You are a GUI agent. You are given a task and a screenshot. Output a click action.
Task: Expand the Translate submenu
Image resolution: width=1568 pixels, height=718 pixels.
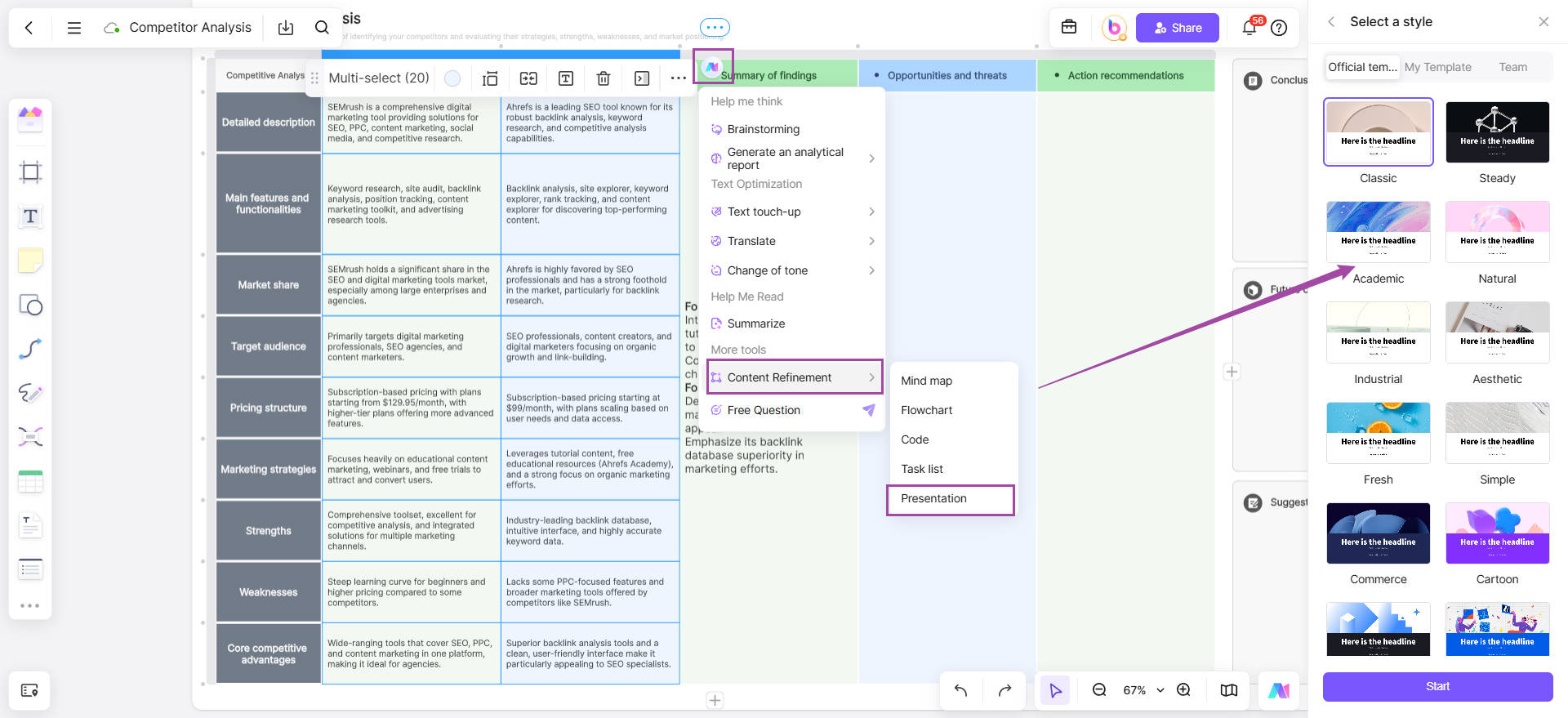coord(792,241)
